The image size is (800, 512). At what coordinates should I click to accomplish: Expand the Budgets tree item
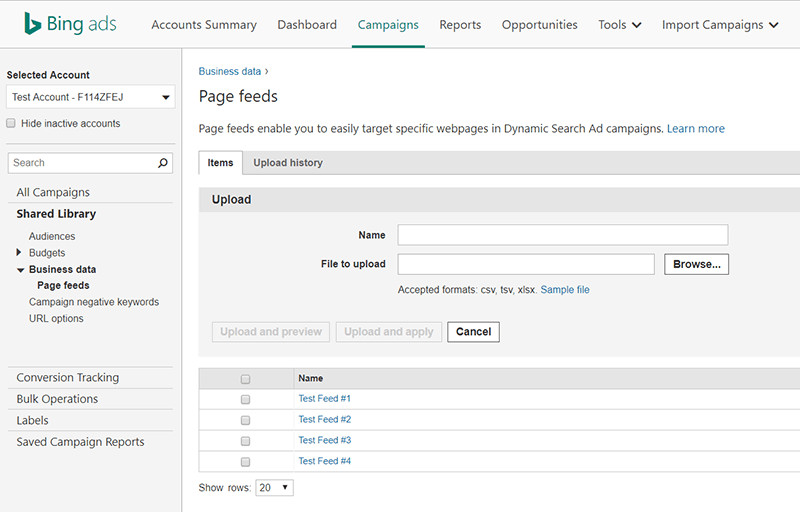pos(19,253)
